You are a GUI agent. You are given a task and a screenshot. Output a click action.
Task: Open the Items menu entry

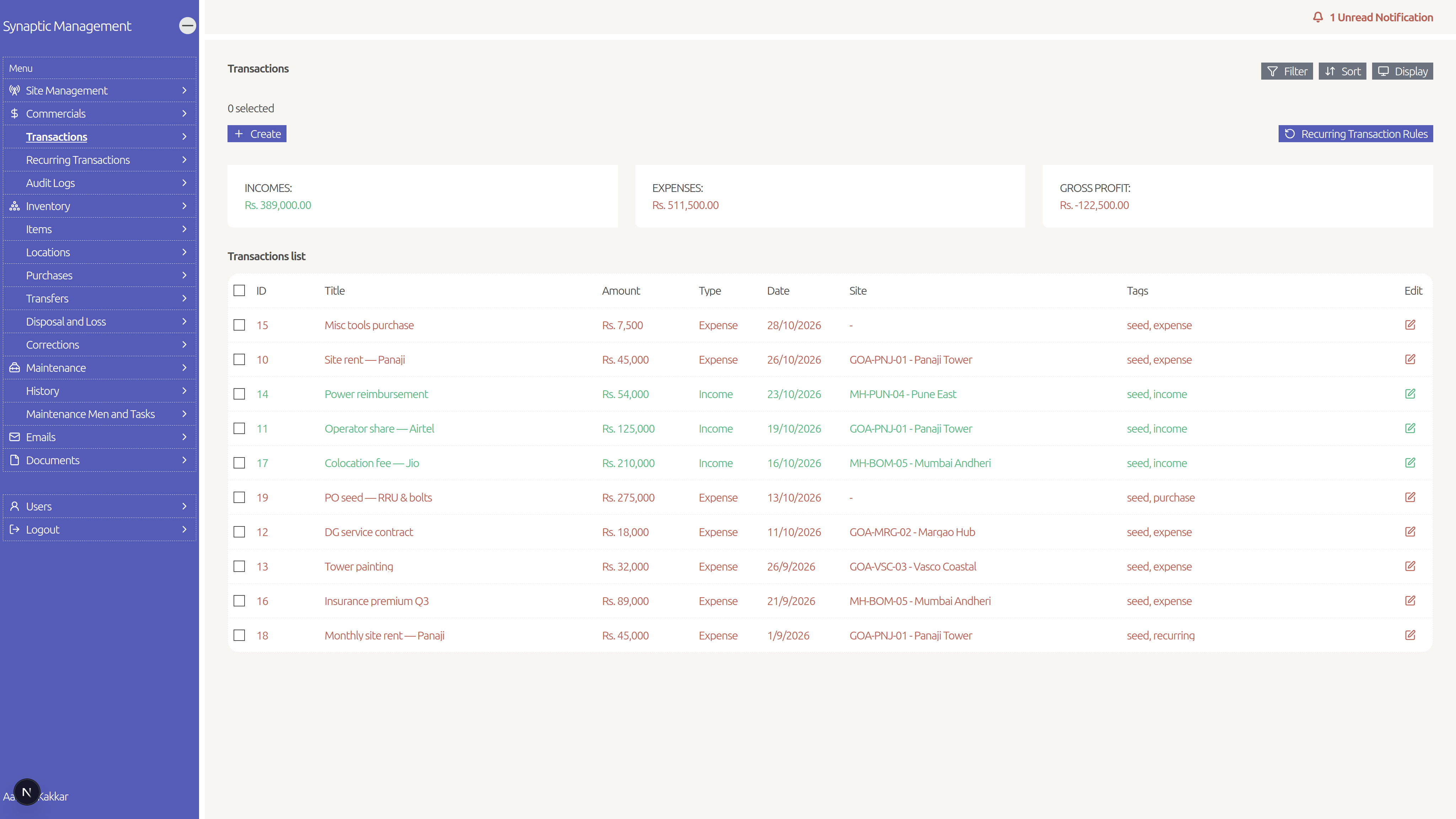[x=100, y=229]
